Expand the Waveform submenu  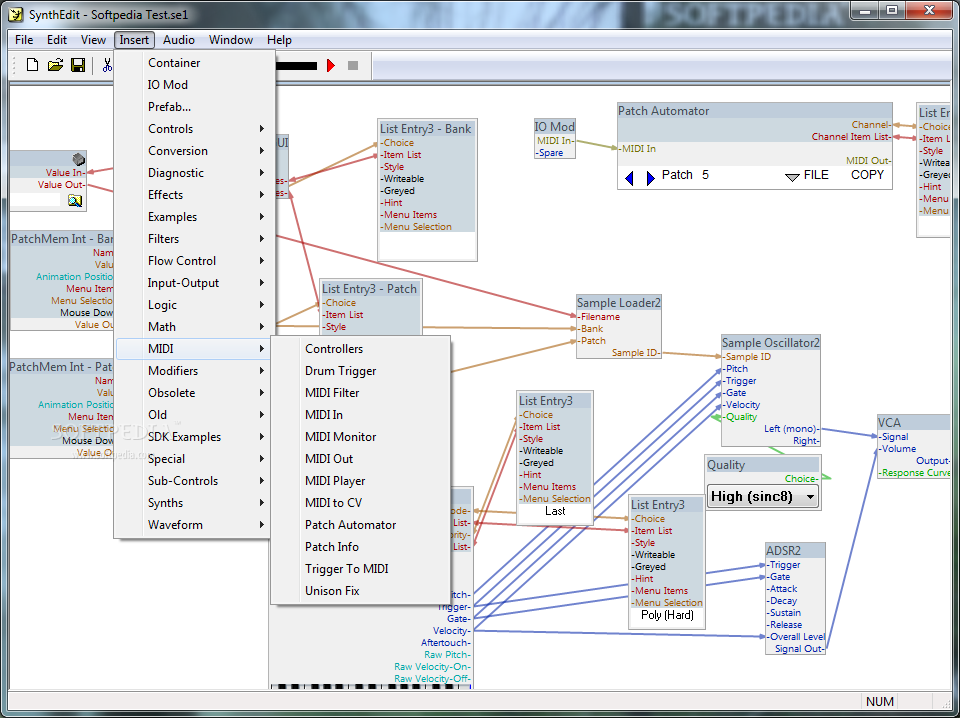point(194,525)
